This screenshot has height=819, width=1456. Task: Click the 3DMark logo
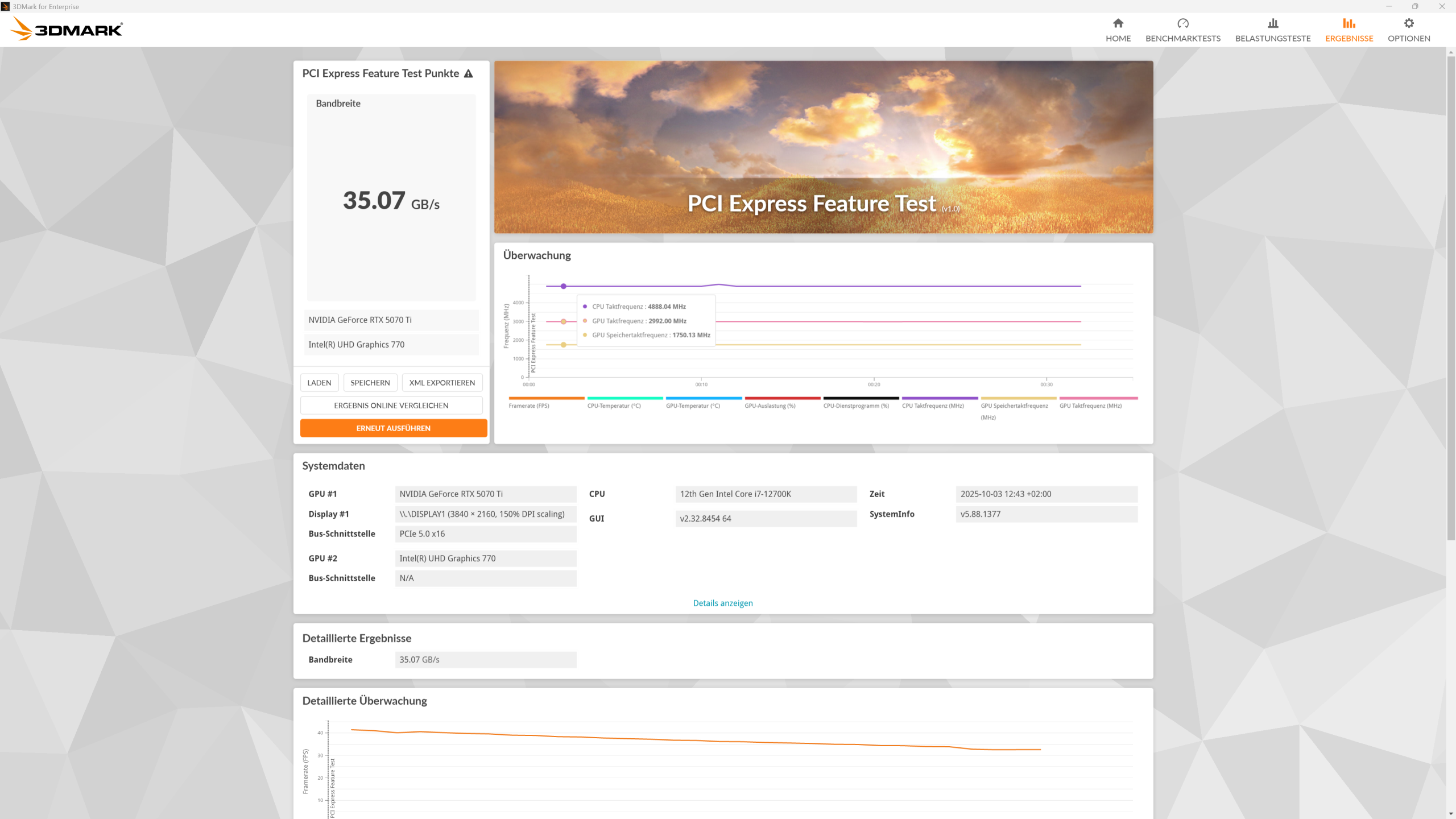pyautogui.click(x=67, y=28)
